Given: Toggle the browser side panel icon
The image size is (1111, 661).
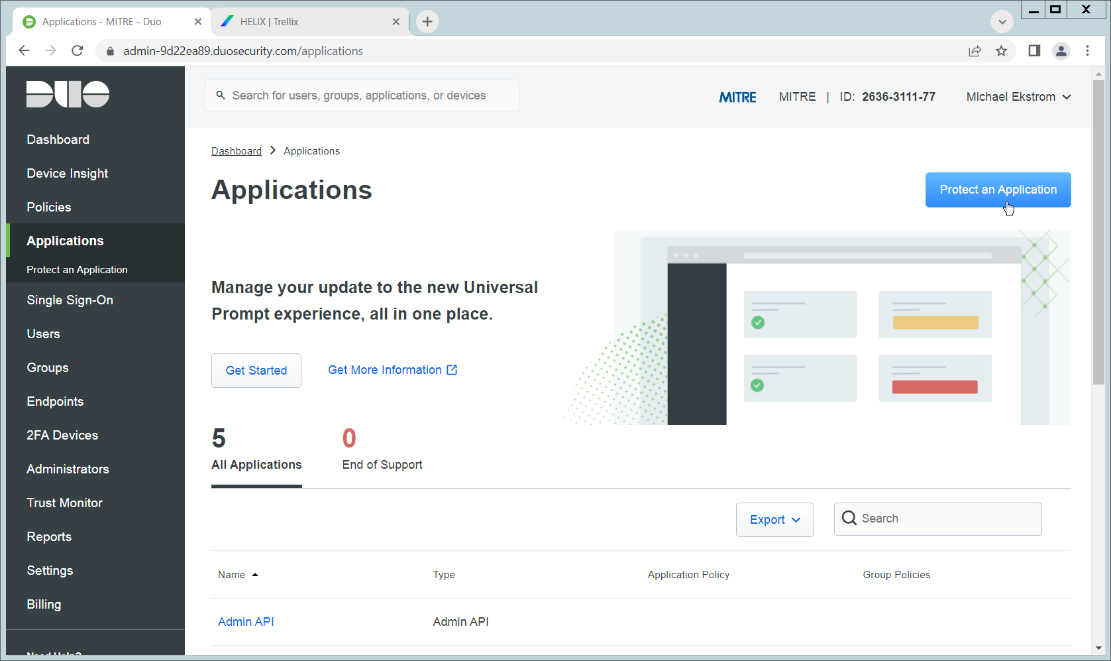Looking at the screenshot, I should (1034, 51).
